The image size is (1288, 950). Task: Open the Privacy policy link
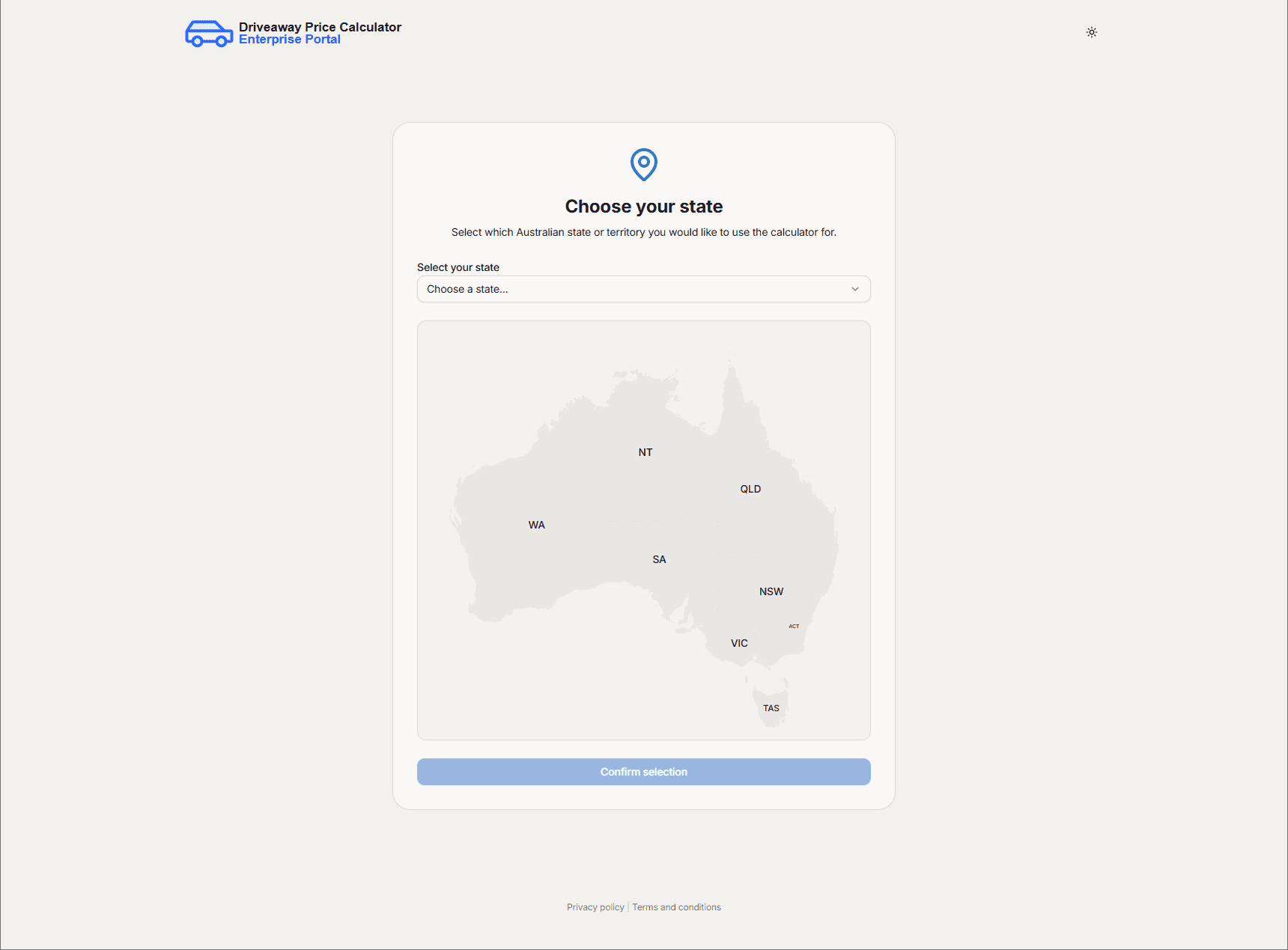pyautogui.click(x=595, y=907)
